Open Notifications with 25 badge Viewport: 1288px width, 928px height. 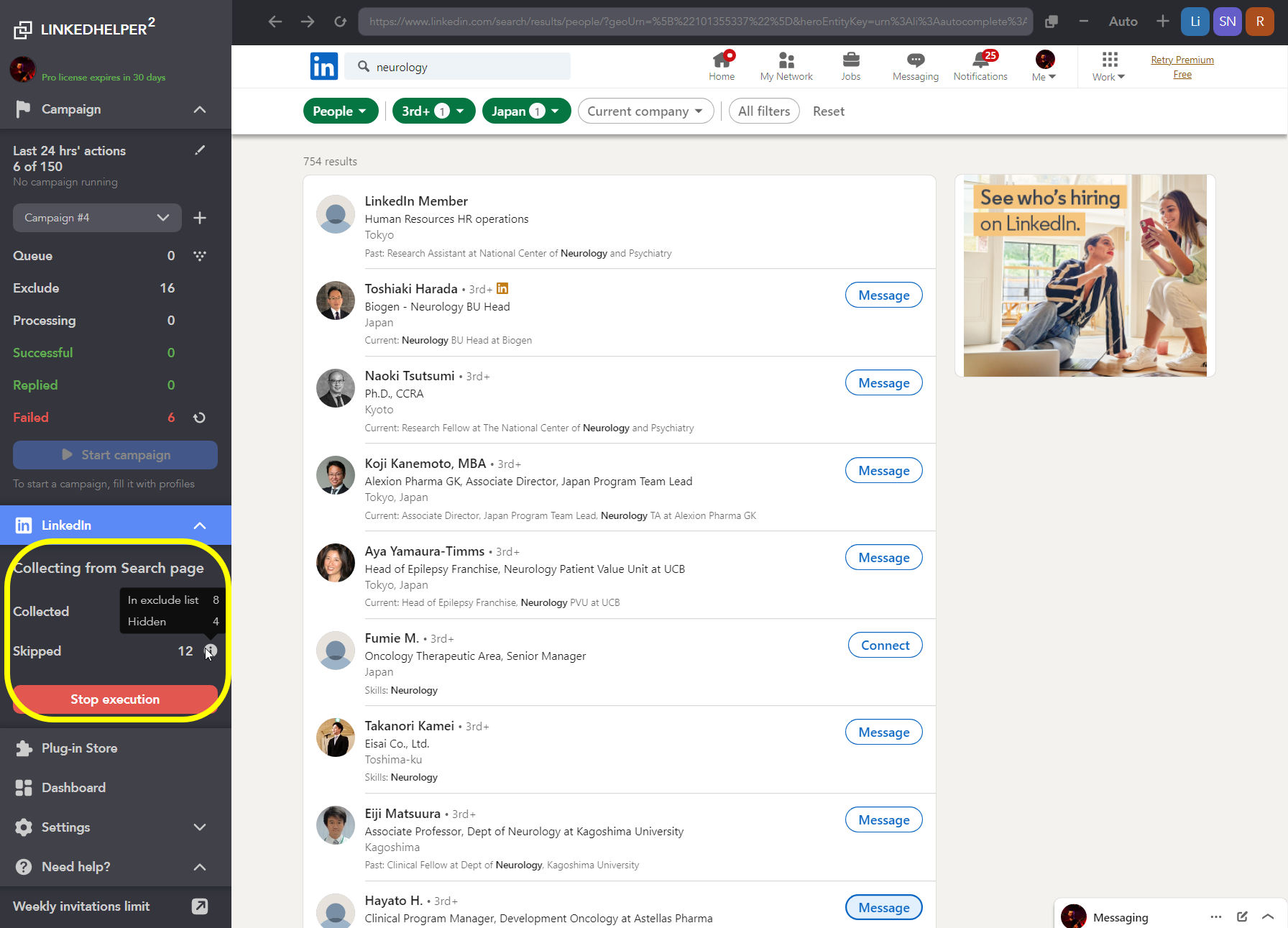980,66
